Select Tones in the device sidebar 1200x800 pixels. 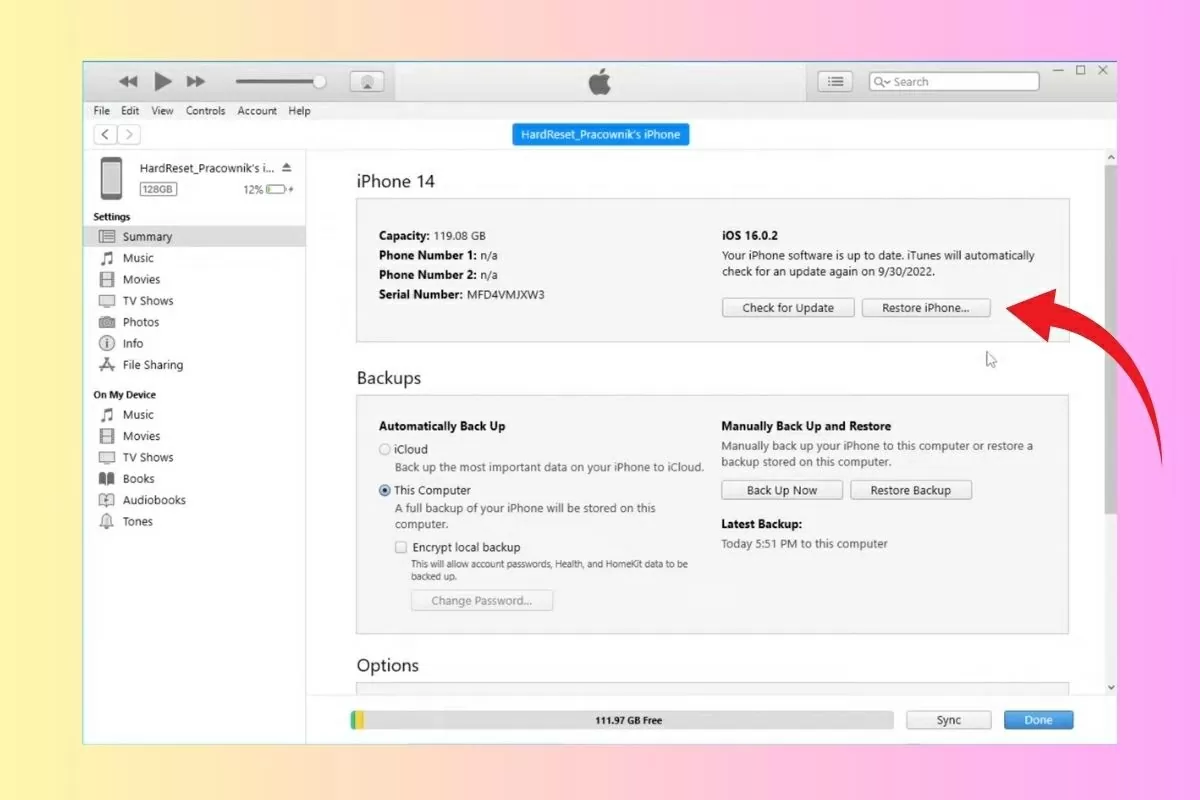(x=134, y=521)
